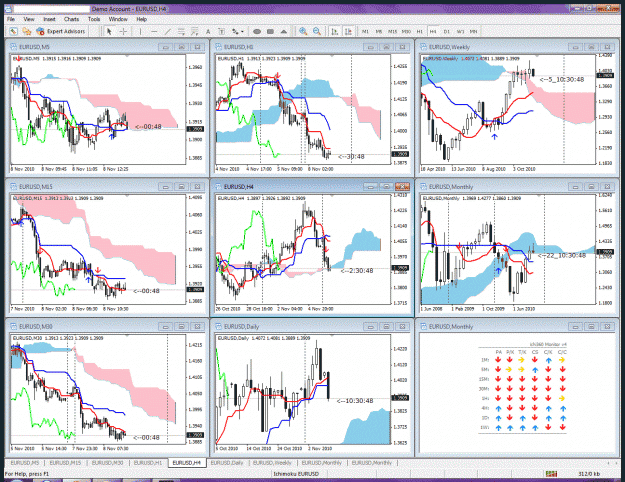625x482 pixels.
Task: Click the EURUSD,Weekly chart window icon
Action: pyautogui.click(x=423, y=47)
